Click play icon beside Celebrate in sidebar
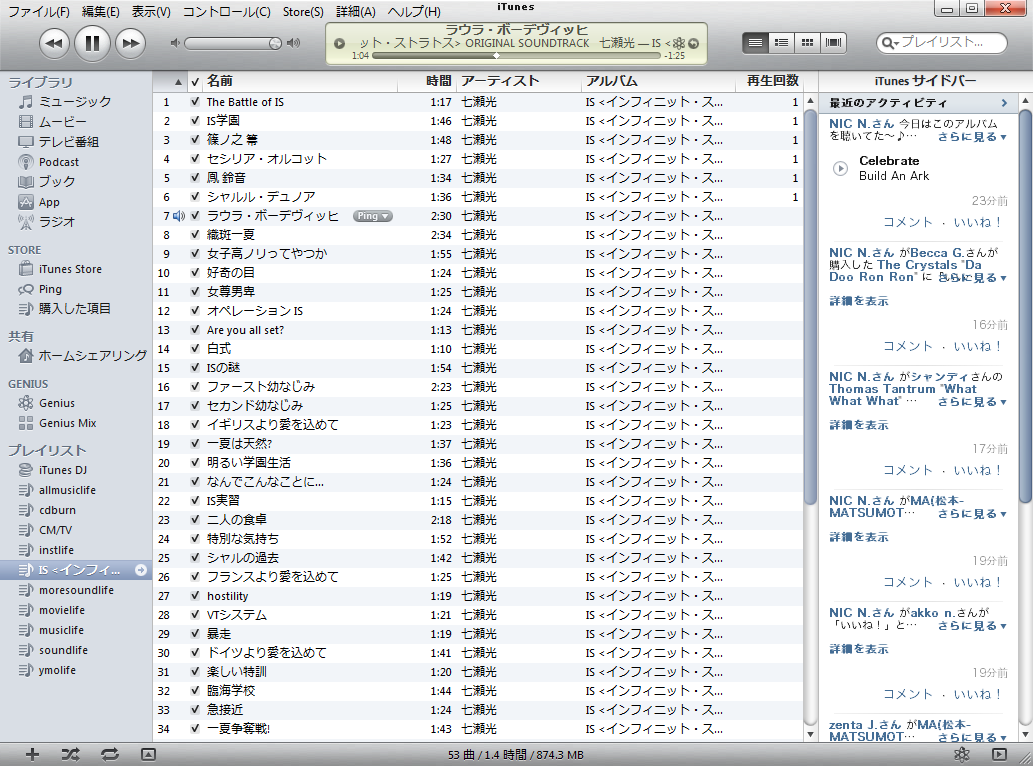The height and width of the screenshot is (766, 1033). [841, 168]
